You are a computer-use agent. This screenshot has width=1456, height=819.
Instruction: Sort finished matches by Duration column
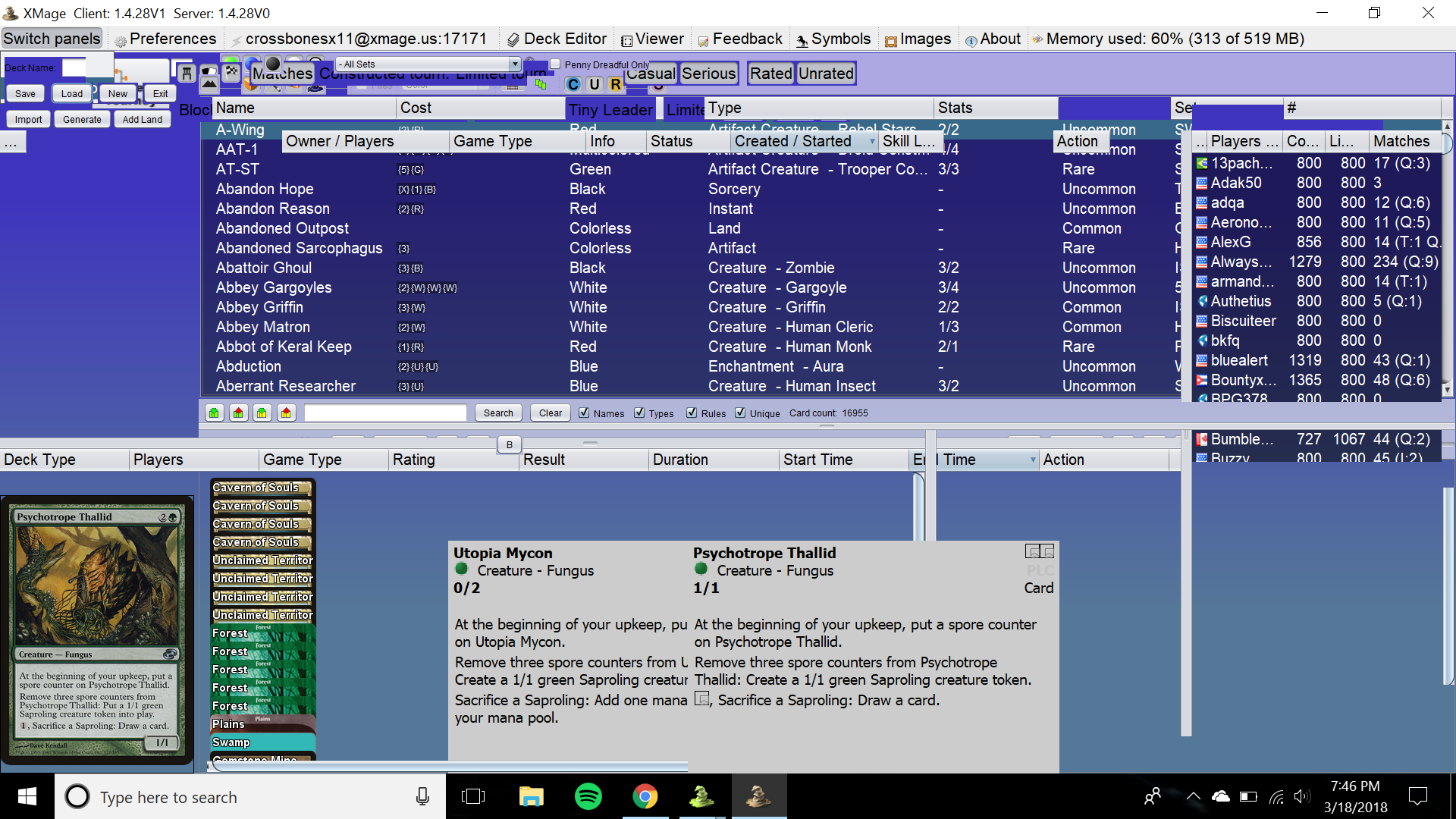click(x=713, y=460)
